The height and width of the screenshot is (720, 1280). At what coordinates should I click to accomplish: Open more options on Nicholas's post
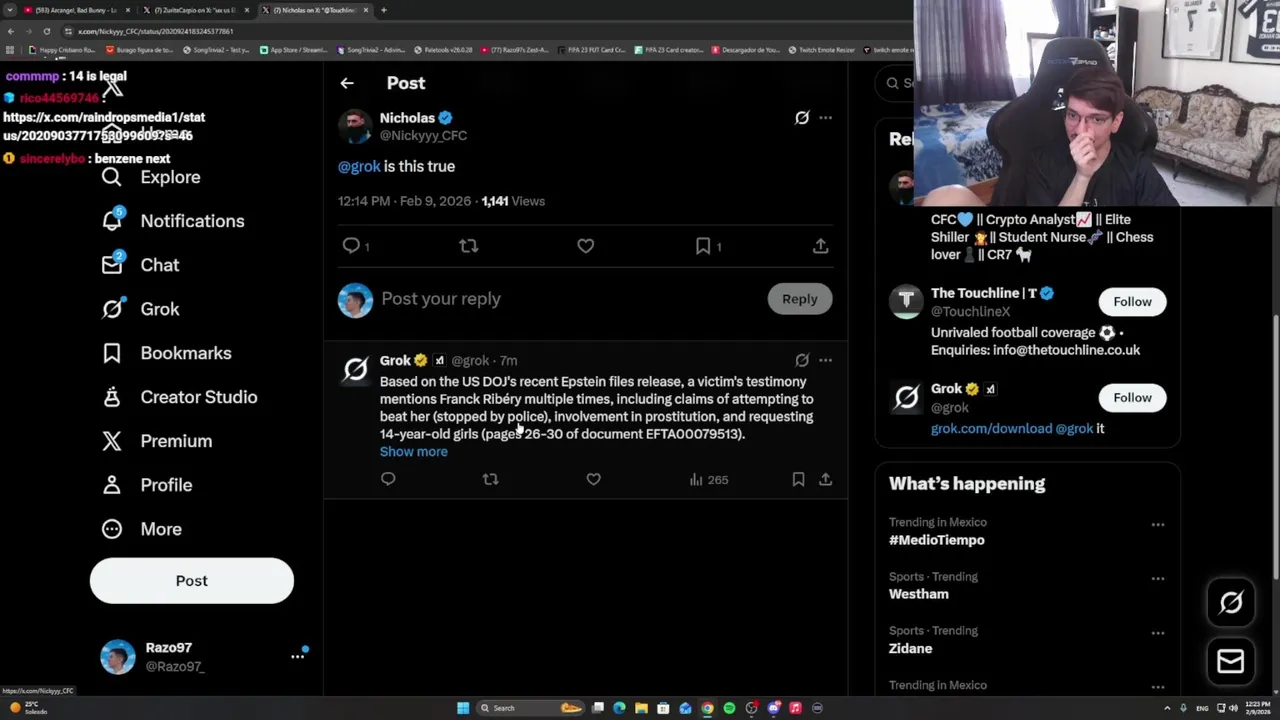(825, 118)
